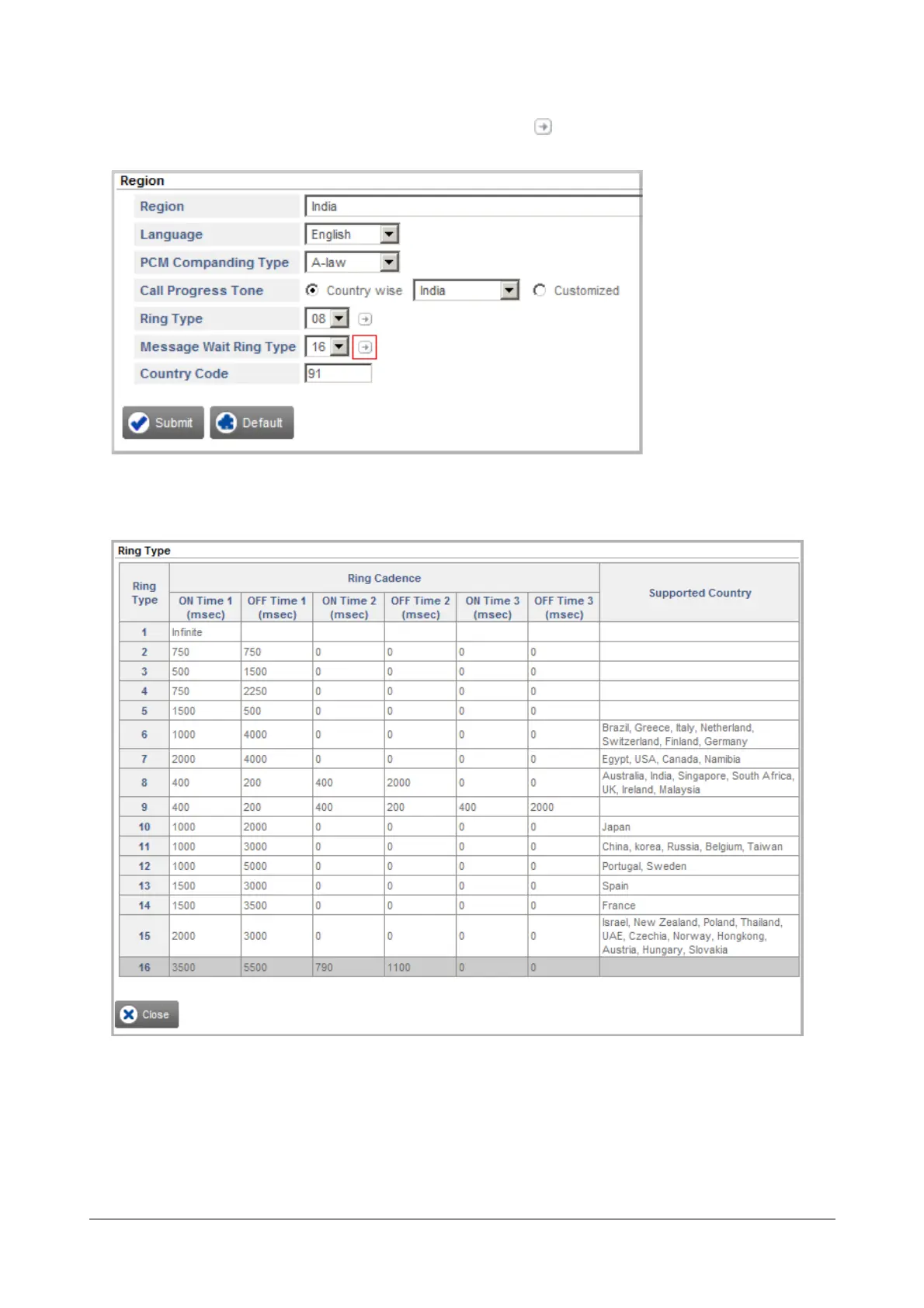924x1308 pixels.
Task: Click the 5000 cell in ring type 12
Action: (277, 866)
